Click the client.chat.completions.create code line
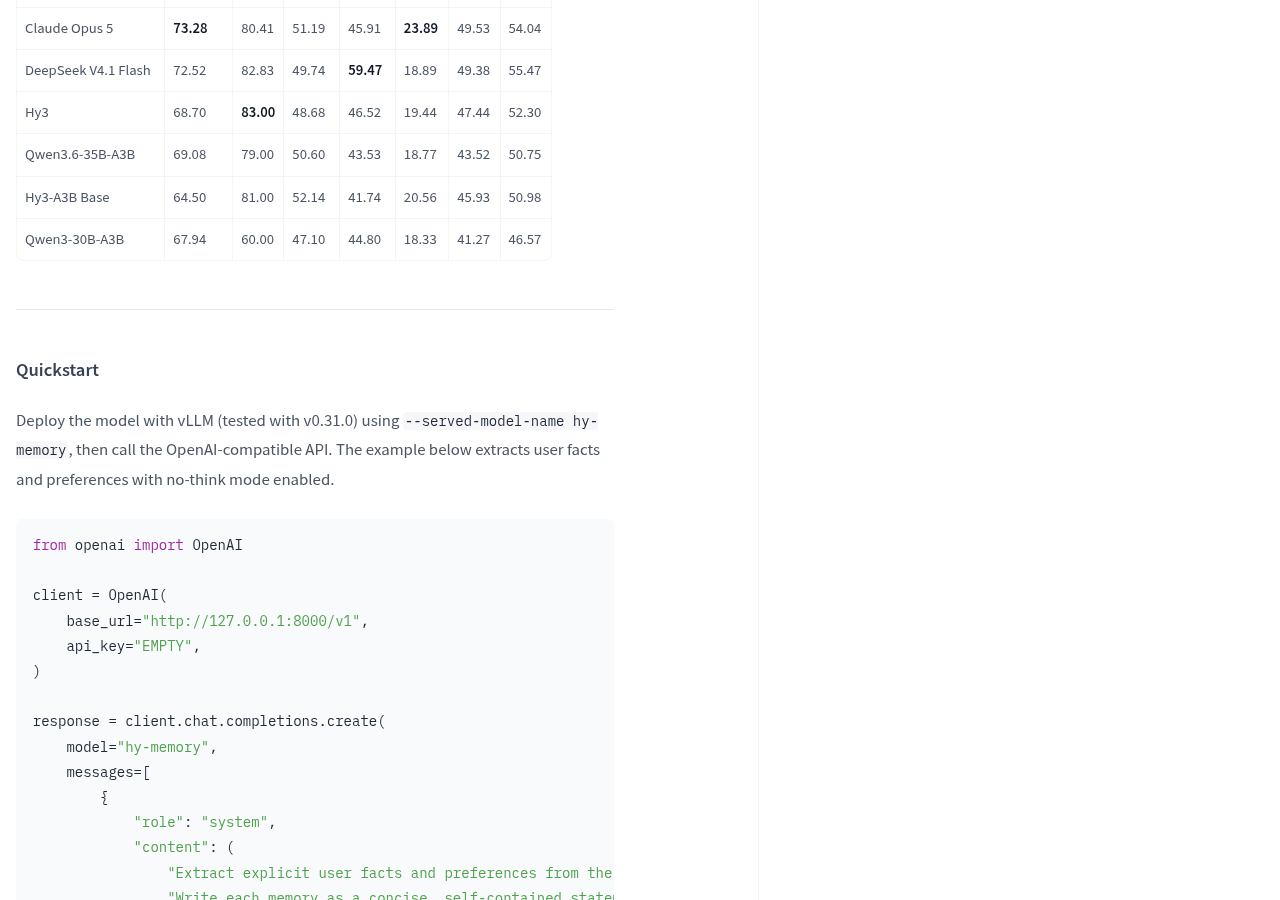This screenshot has height=900, width=1280. (209, 721)
